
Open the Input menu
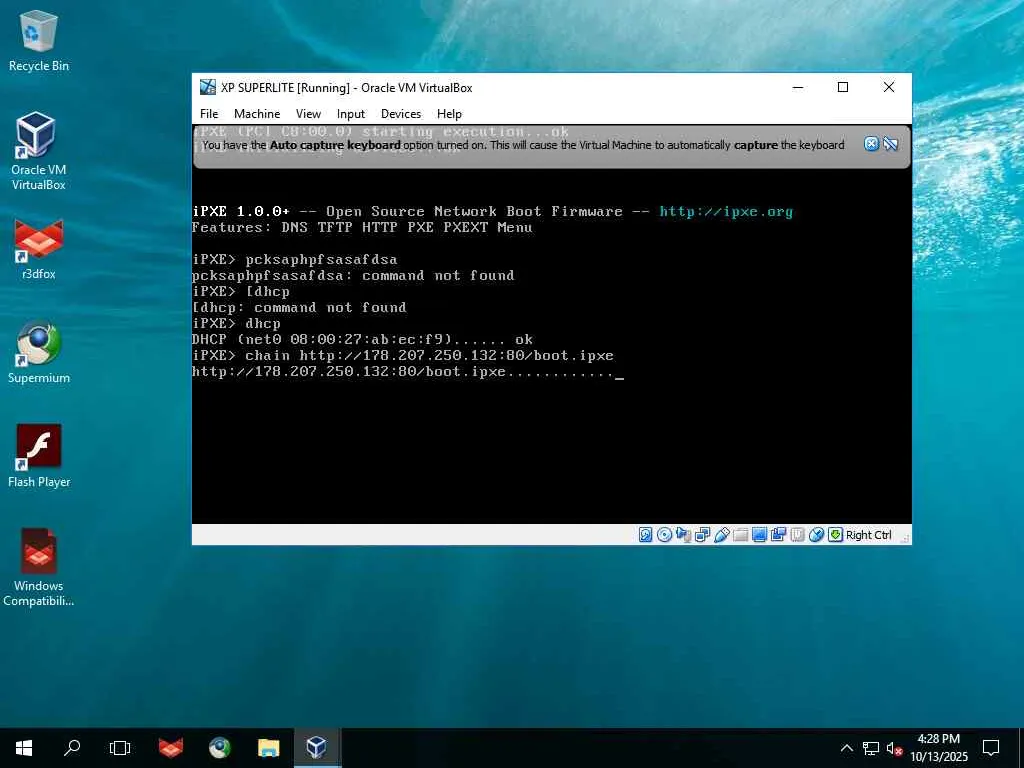tap(351, 114)
